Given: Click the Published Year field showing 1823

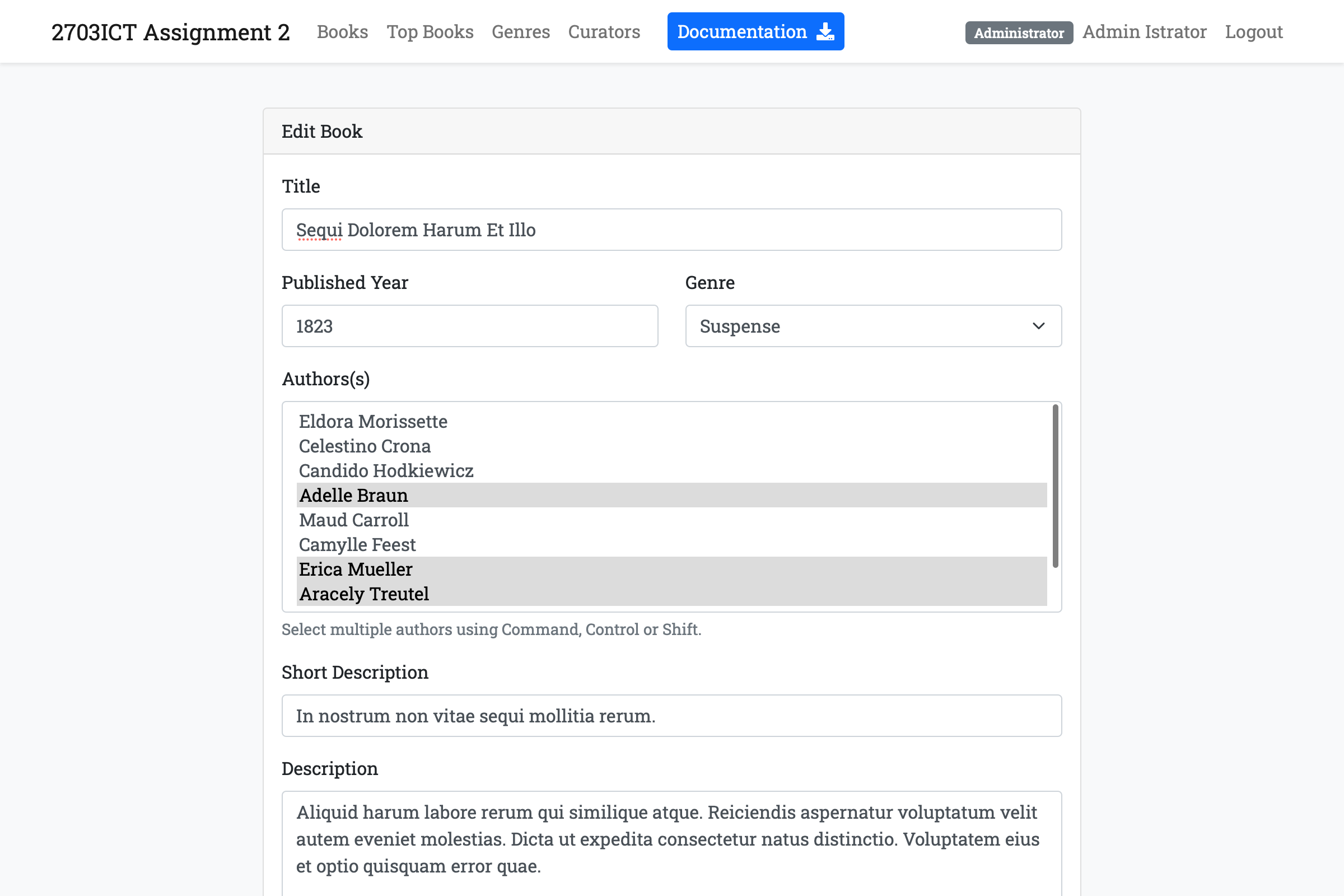Looking at the screenshot, I should click(x=470, y=326).
